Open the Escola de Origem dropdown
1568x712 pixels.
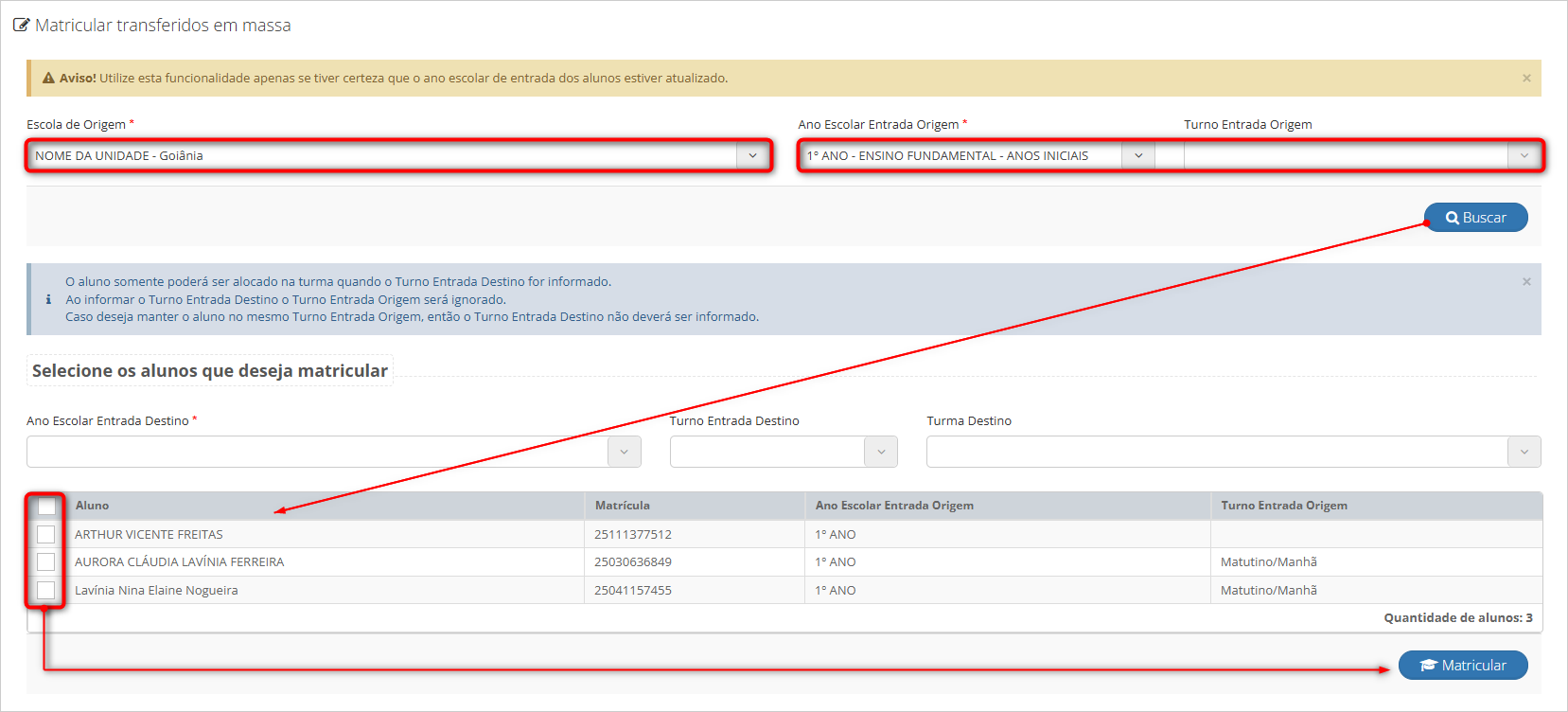coord(397,156)
